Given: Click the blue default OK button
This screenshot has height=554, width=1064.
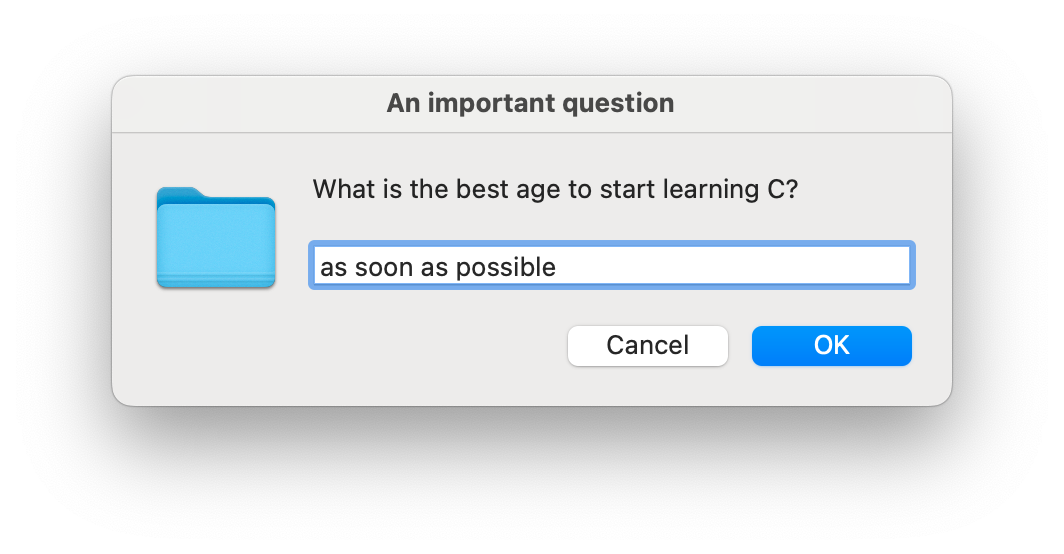Looking at the screenshot, I should pyautogui.click(x=831, y=346).
